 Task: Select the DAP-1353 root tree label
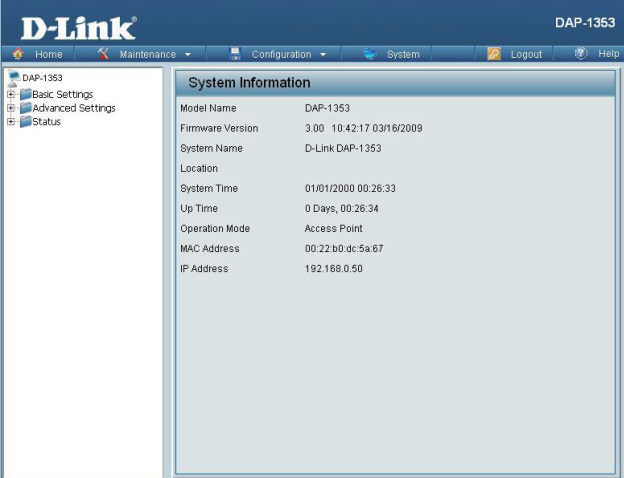[42, 78]
